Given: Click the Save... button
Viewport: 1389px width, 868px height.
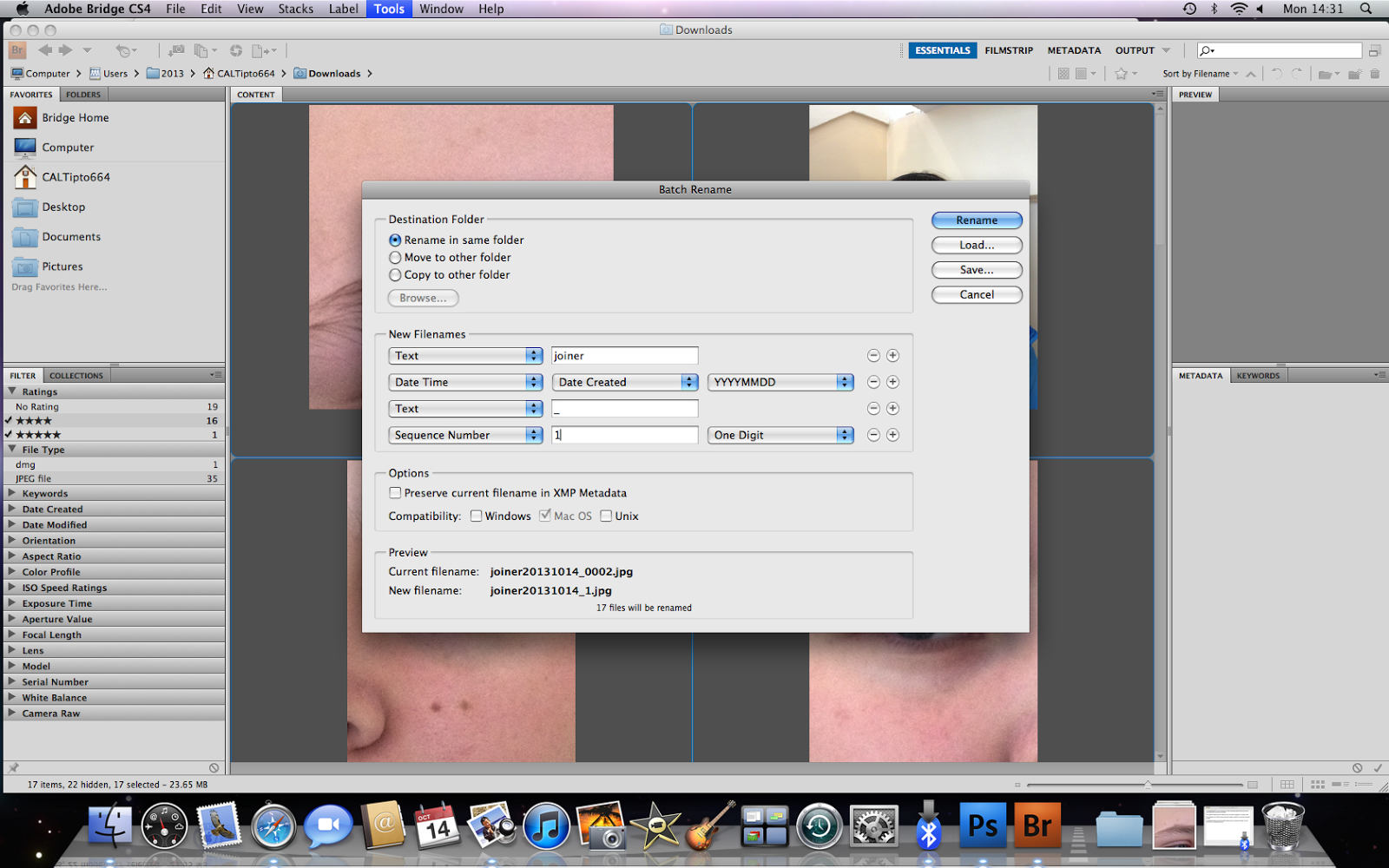Looking at the screenshot, I should (977, 270).
